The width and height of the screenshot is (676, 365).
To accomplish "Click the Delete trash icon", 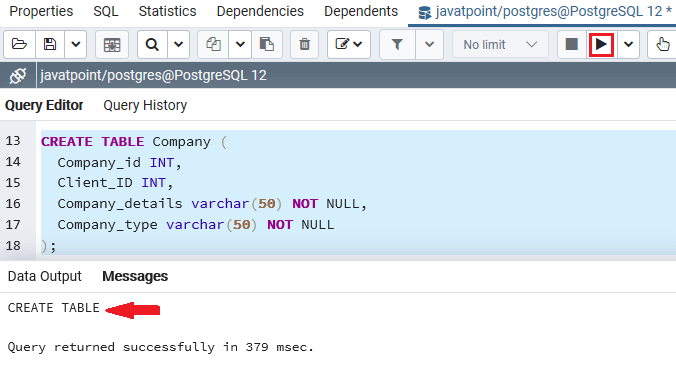I will click(304, 44).
